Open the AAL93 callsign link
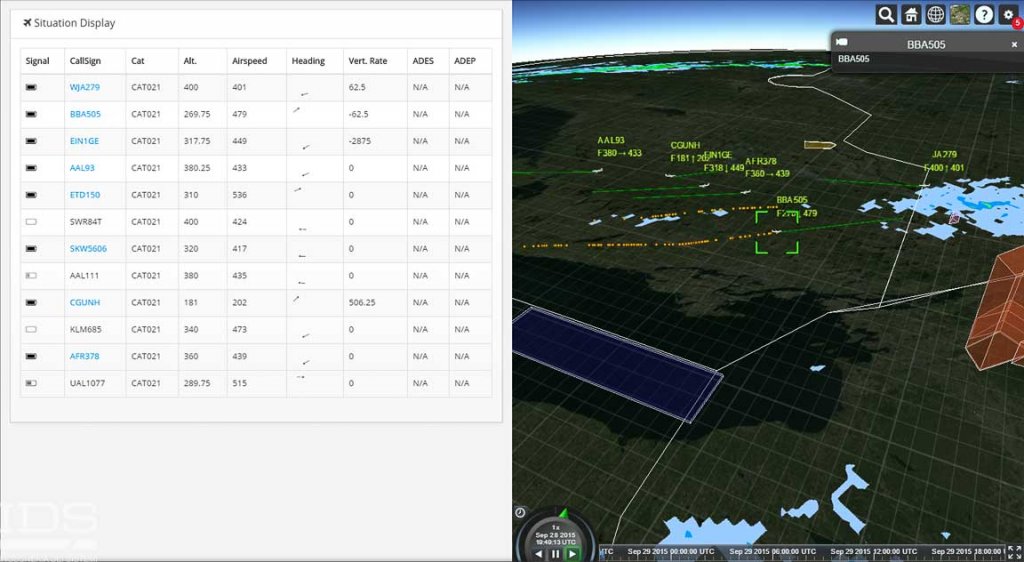This screenshot has height=562, width=1024. pyautogui.click(x=82, y=168)
